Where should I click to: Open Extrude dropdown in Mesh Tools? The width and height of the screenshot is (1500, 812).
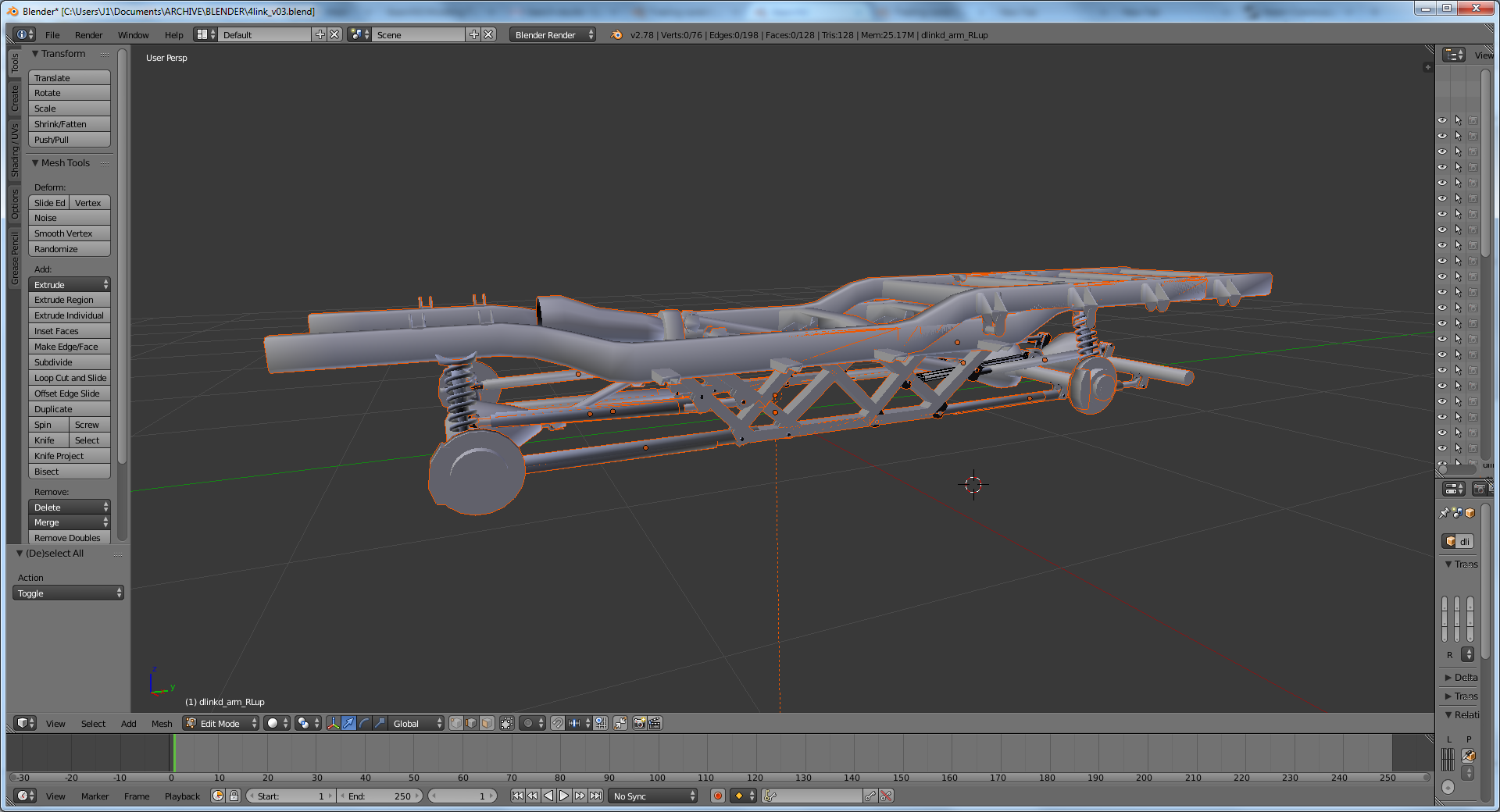(70, 284)
